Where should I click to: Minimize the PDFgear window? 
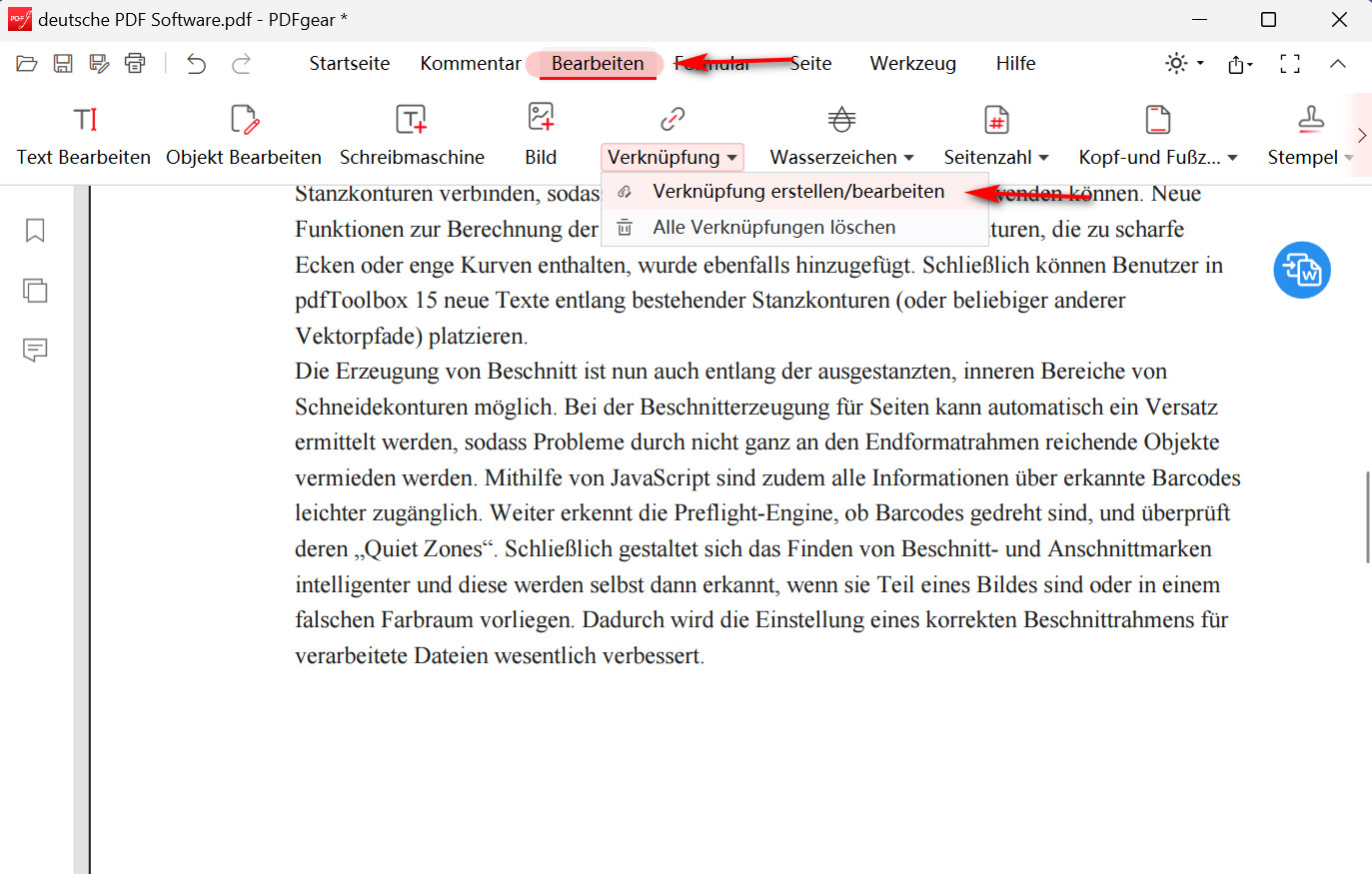pyautogui.click(x=1200, y=20)
